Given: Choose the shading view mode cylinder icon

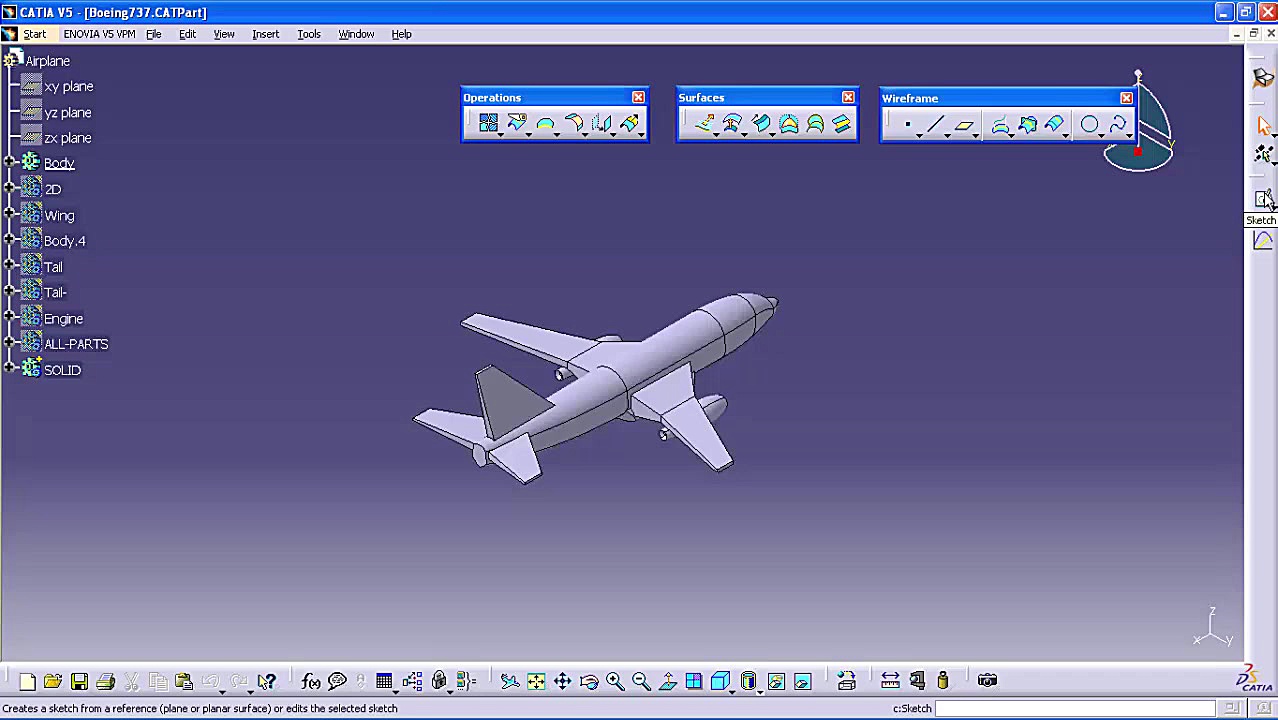Looking at the screenshot, I should click(749, 680).
